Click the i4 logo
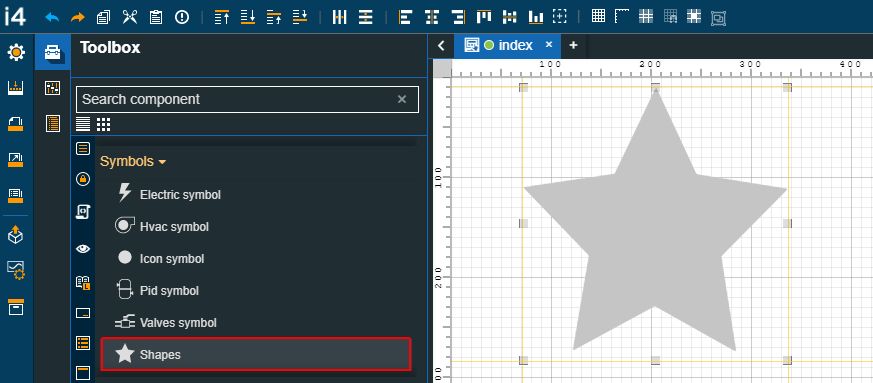The height and width of the screenshot is (383, 873). tap(15, 16)
